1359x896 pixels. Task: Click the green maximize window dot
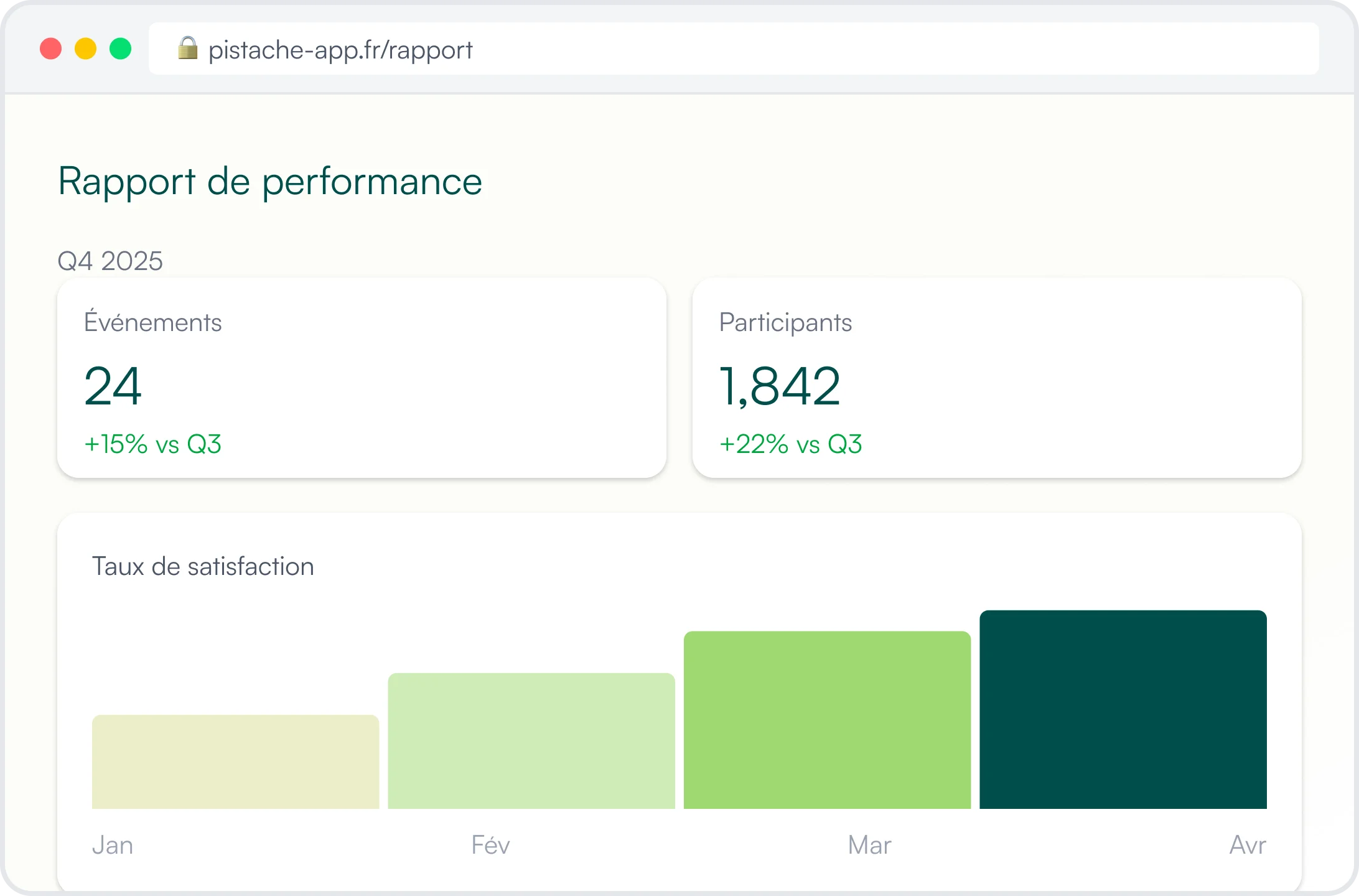pos(121,49)
